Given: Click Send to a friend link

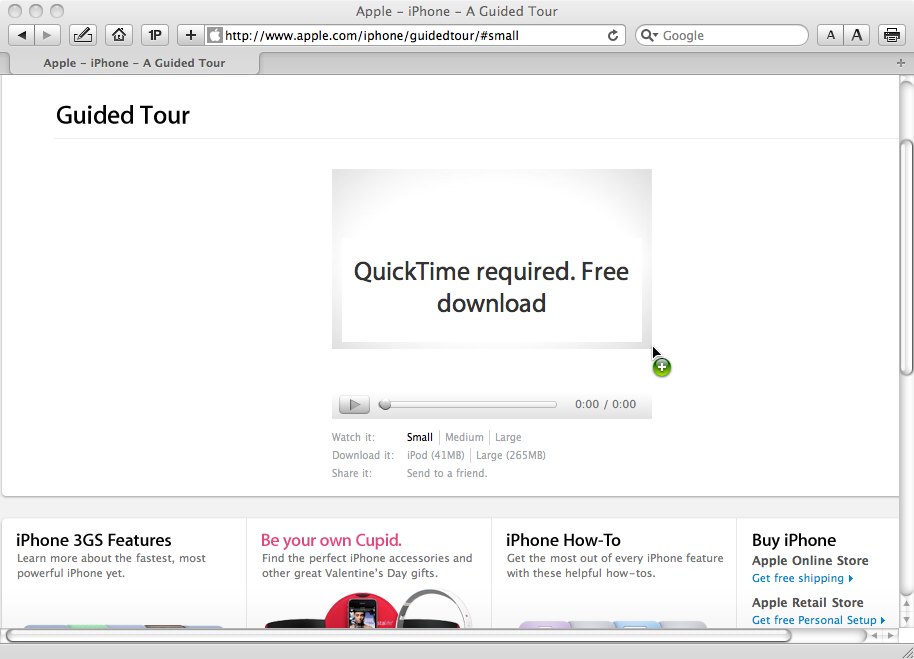Looking at the screenshot, I should [x=447, y=473].
